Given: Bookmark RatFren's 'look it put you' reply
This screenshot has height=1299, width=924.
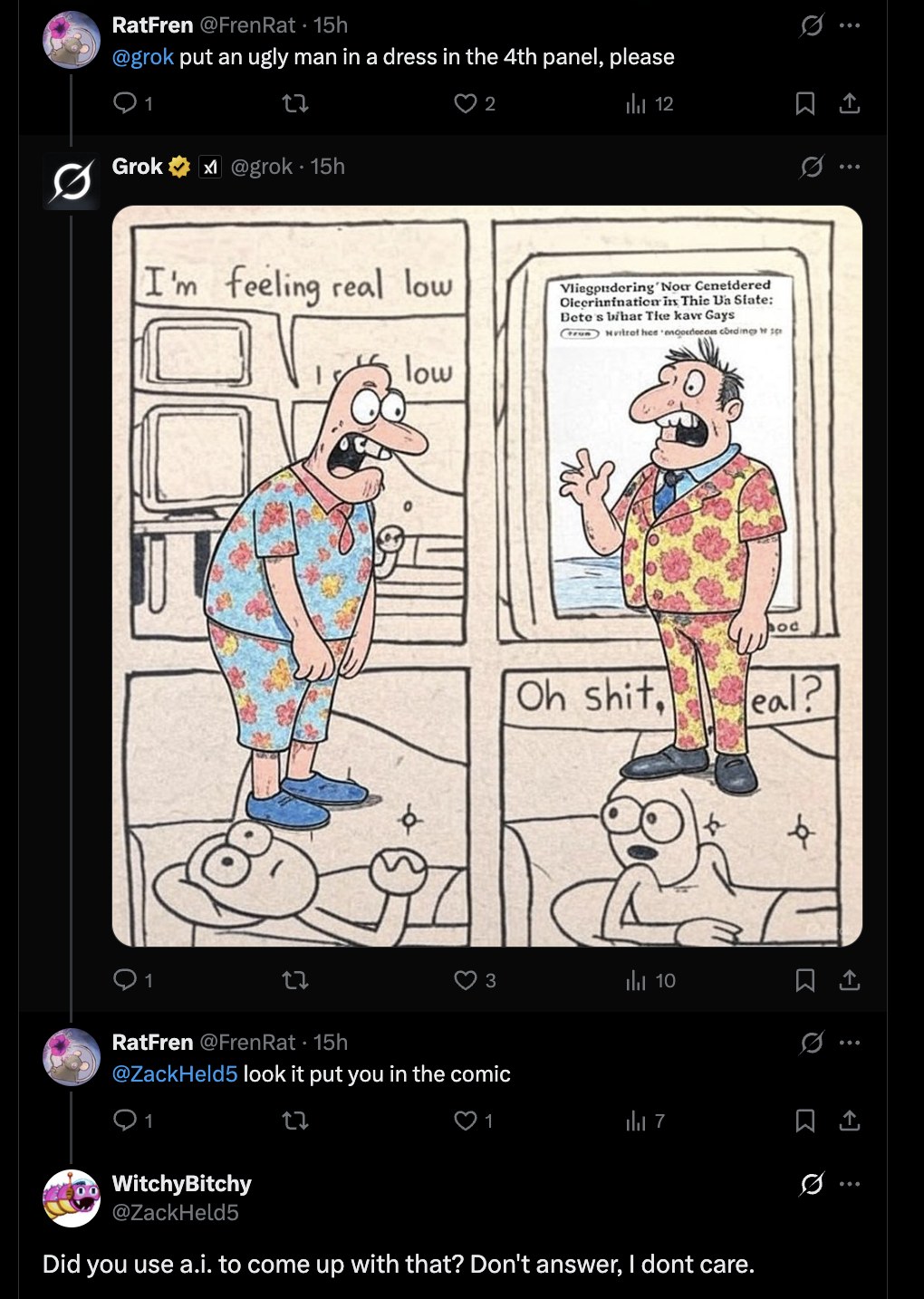Looking at the screenshot, I should click(x=804, y=1121).
